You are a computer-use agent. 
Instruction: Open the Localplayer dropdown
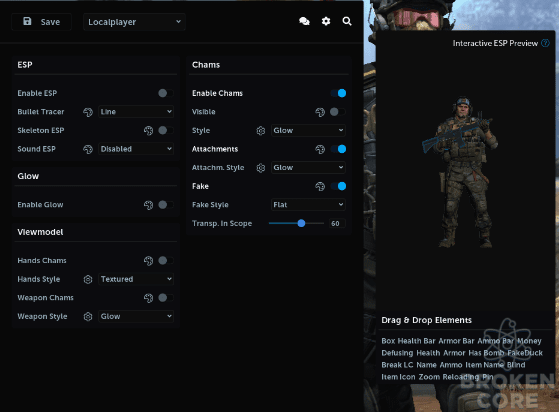pyautogui.click(x=134, y=22)
